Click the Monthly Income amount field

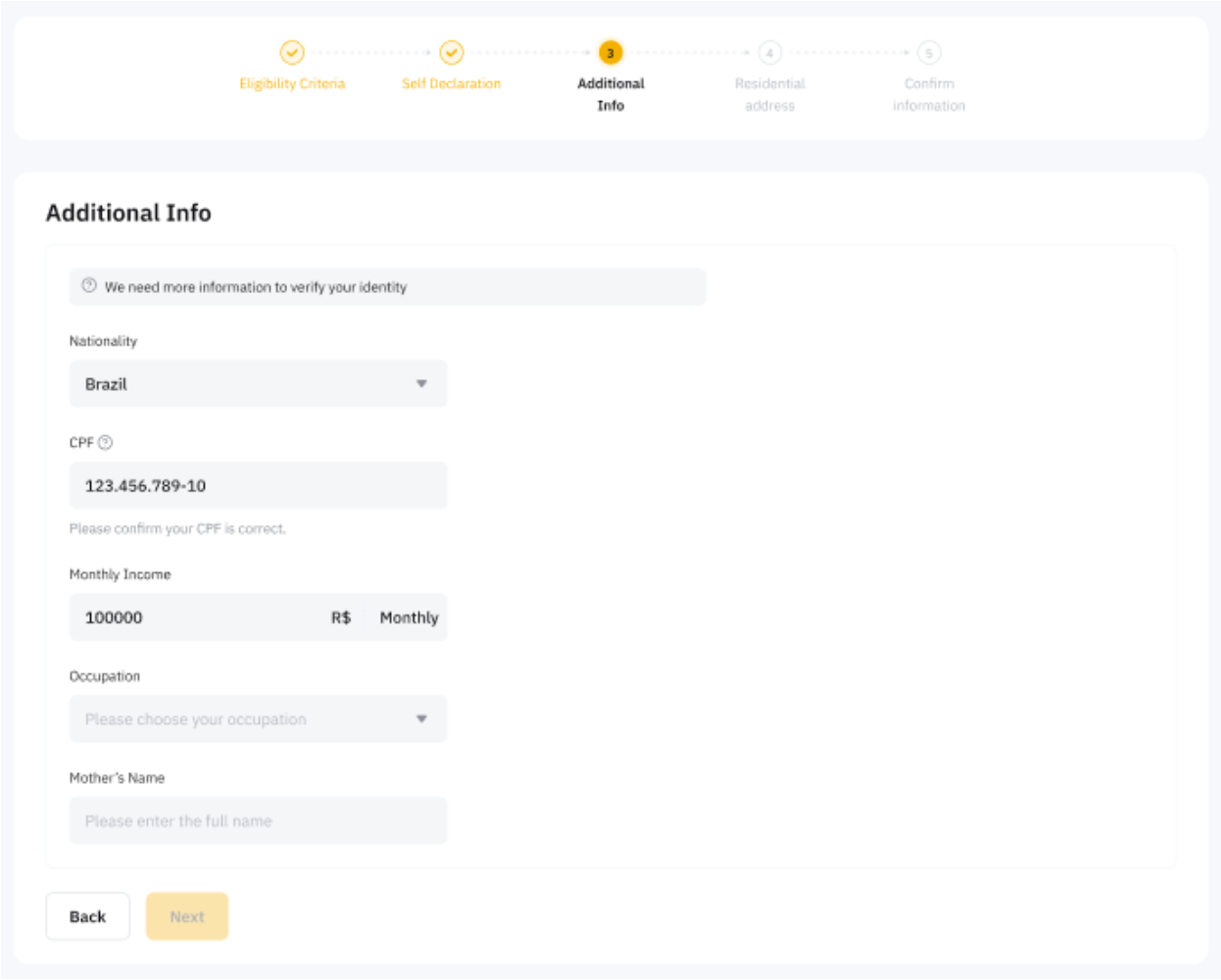tap(196, 617)
